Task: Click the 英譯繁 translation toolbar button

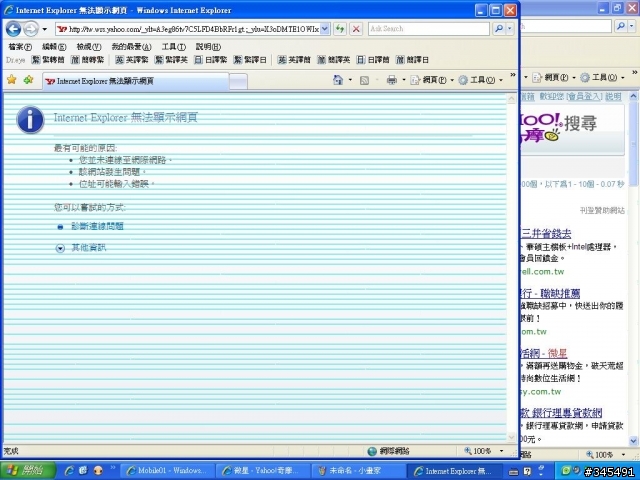Action: (x=131, y=60)
